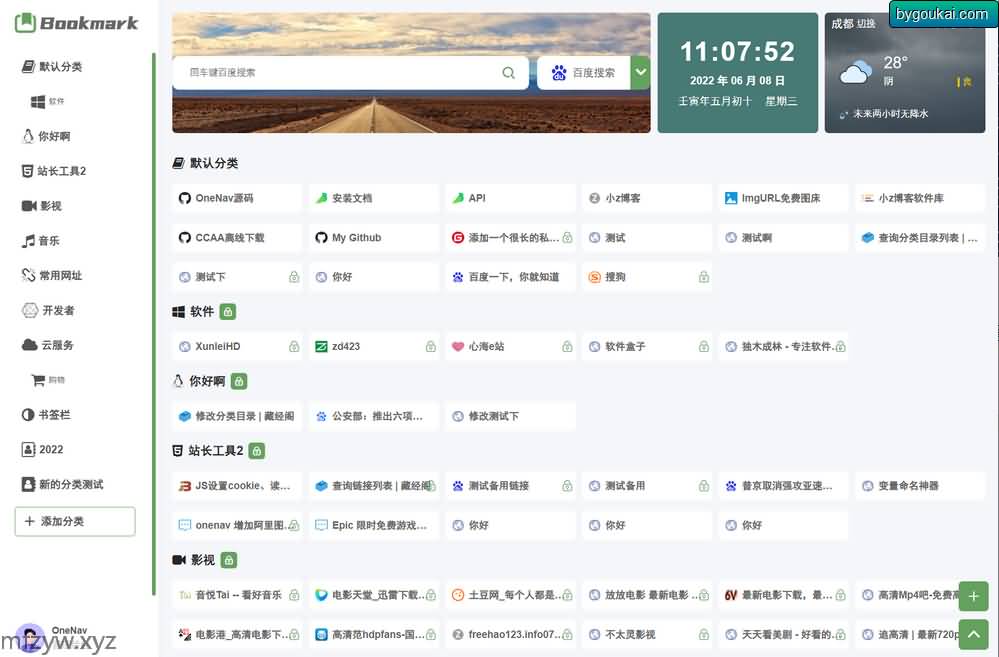Click the 添加分类 button
This screenshot has width=999, height=657.
tap(75, 521)
